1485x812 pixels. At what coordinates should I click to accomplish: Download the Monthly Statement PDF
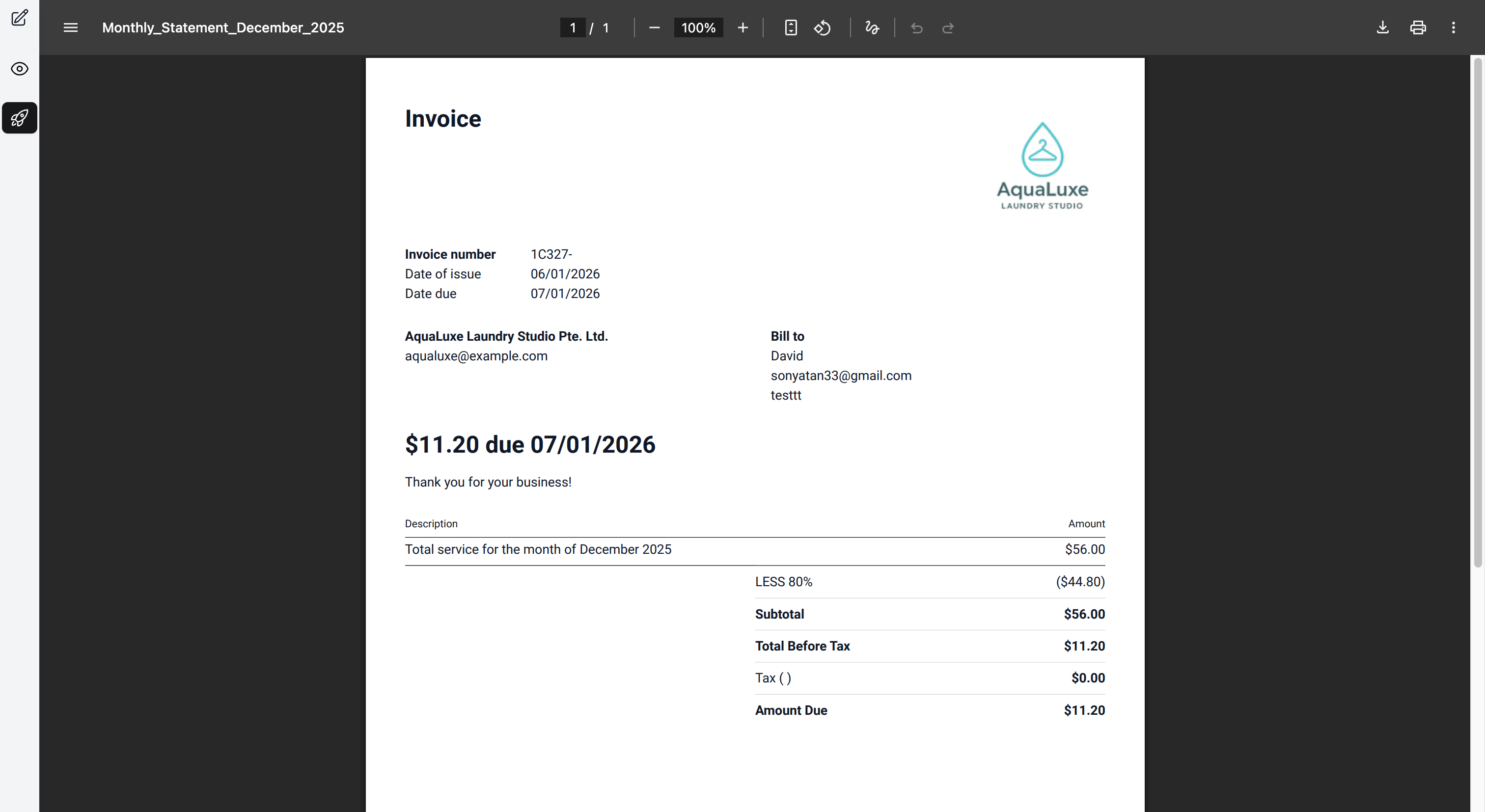tap(1382, 27)
